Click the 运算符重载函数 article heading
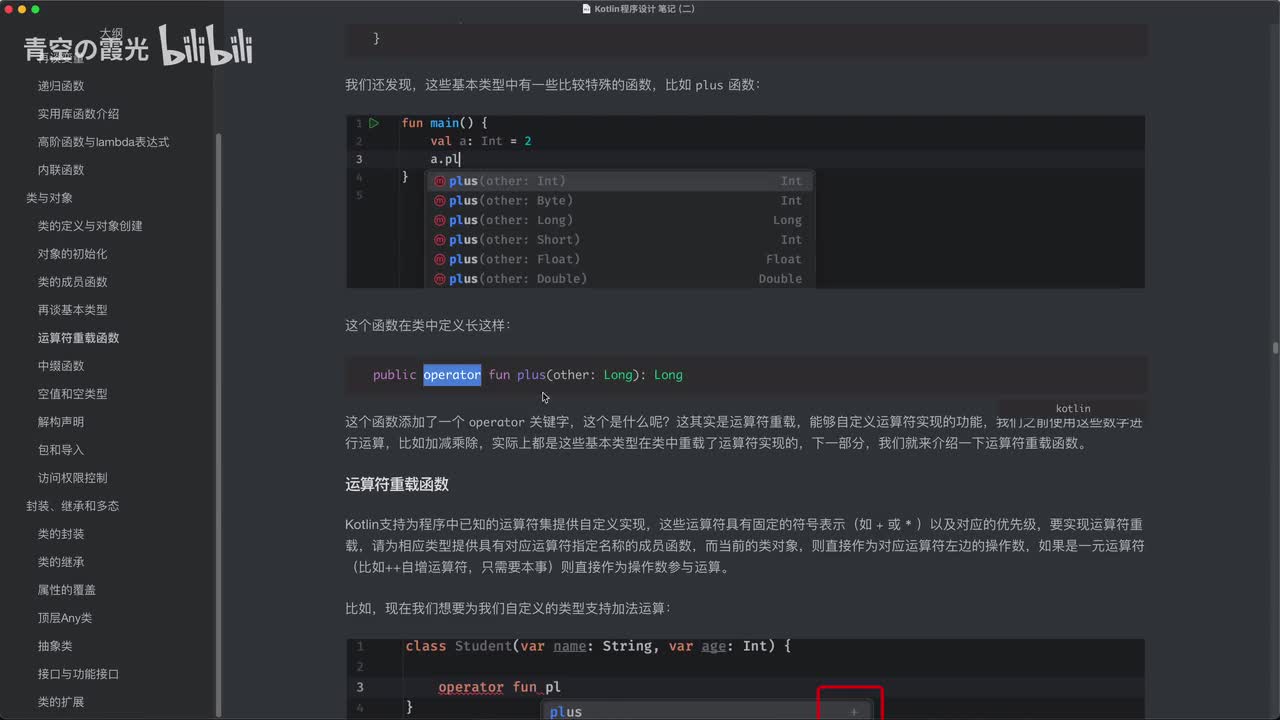Viewport: 1280px width, 720px height. [x=397, y=485]
